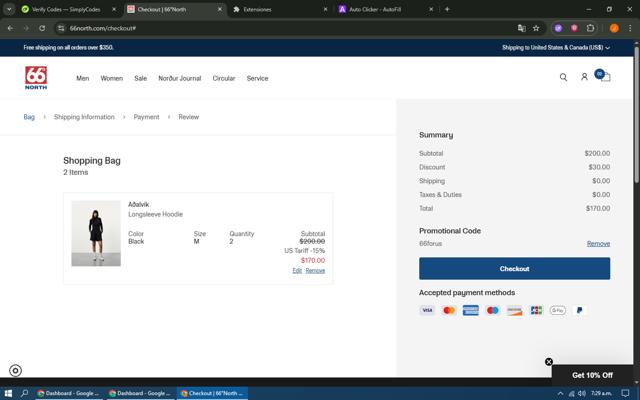Image resolution: width=640 pixels, height=400 pixels.
Task: Open the shopping bag cart icon
Action: coord(605,77)
